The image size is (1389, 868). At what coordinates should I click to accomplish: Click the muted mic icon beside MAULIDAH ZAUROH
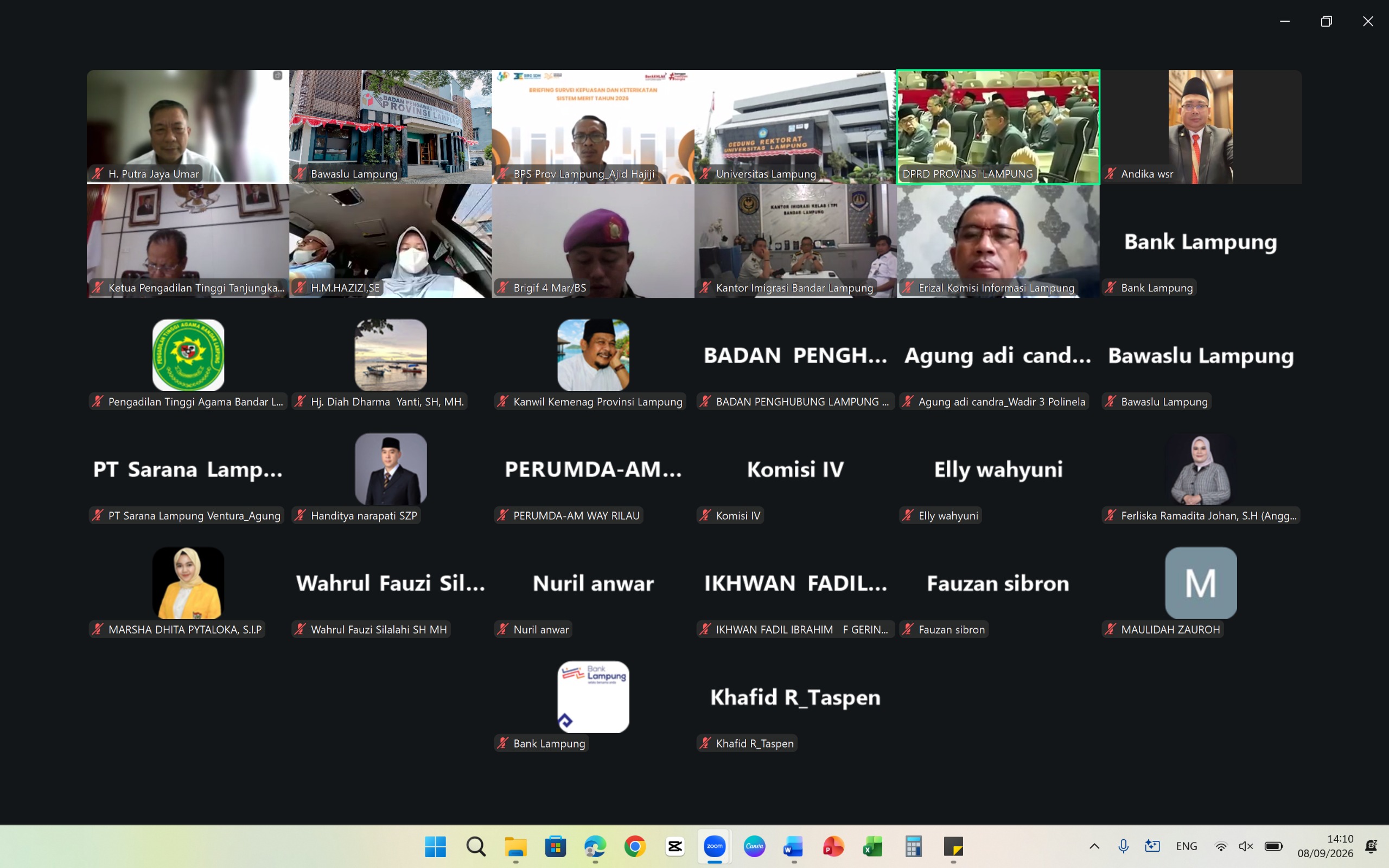click(1111, 629)
